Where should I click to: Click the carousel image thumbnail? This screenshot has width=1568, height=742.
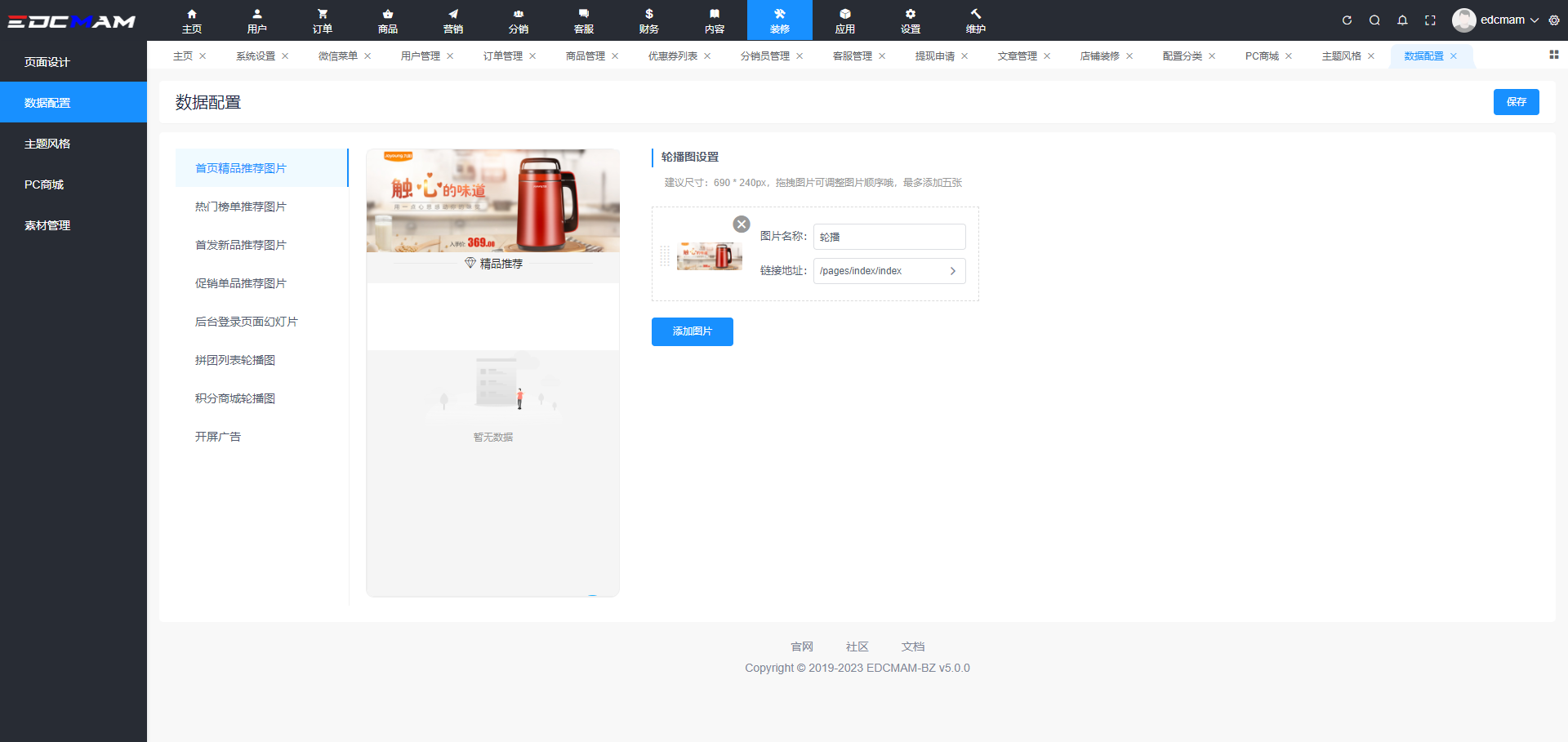tap(709, 256)
